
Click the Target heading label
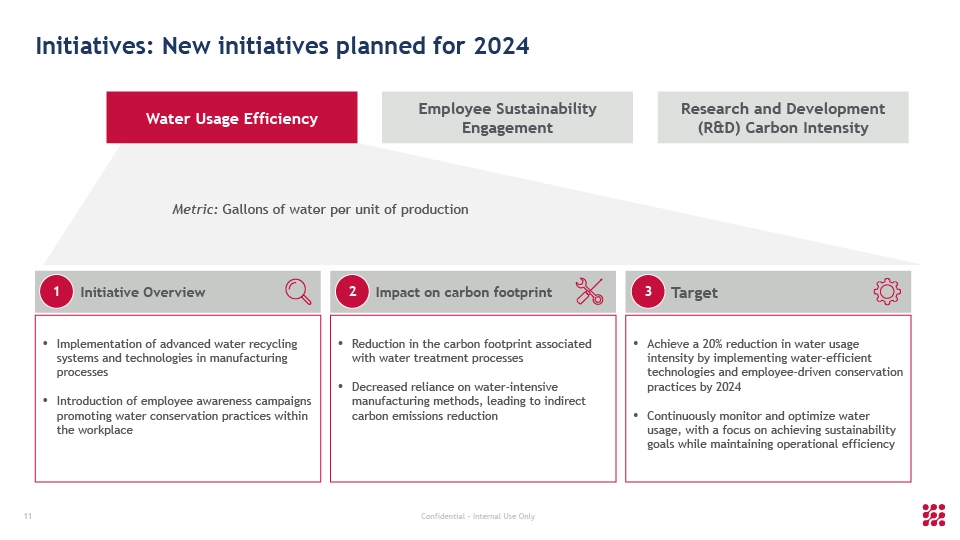(x=694, y=293)
